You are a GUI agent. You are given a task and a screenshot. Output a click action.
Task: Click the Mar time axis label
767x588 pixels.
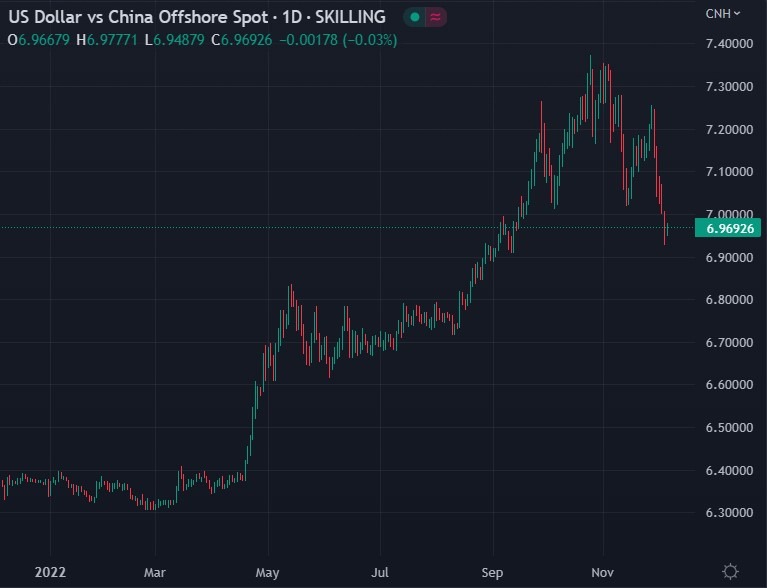pos(155,572)
